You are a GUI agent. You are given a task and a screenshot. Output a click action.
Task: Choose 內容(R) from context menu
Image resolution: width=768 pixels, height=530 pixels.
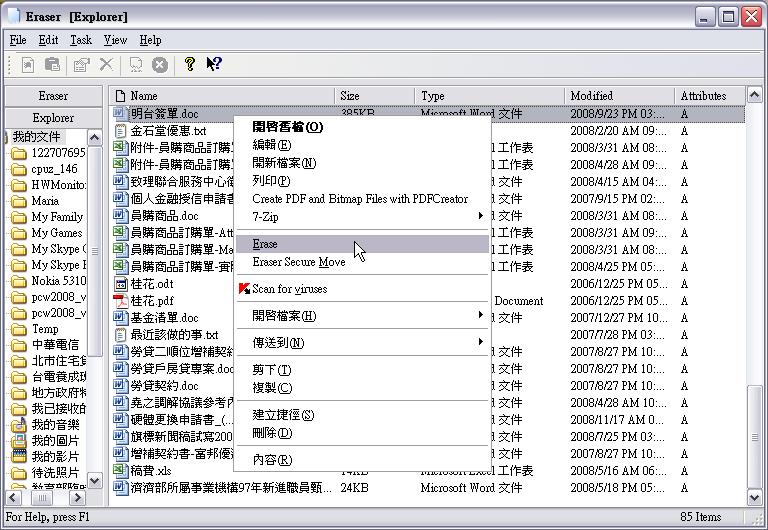click(362, 460)
